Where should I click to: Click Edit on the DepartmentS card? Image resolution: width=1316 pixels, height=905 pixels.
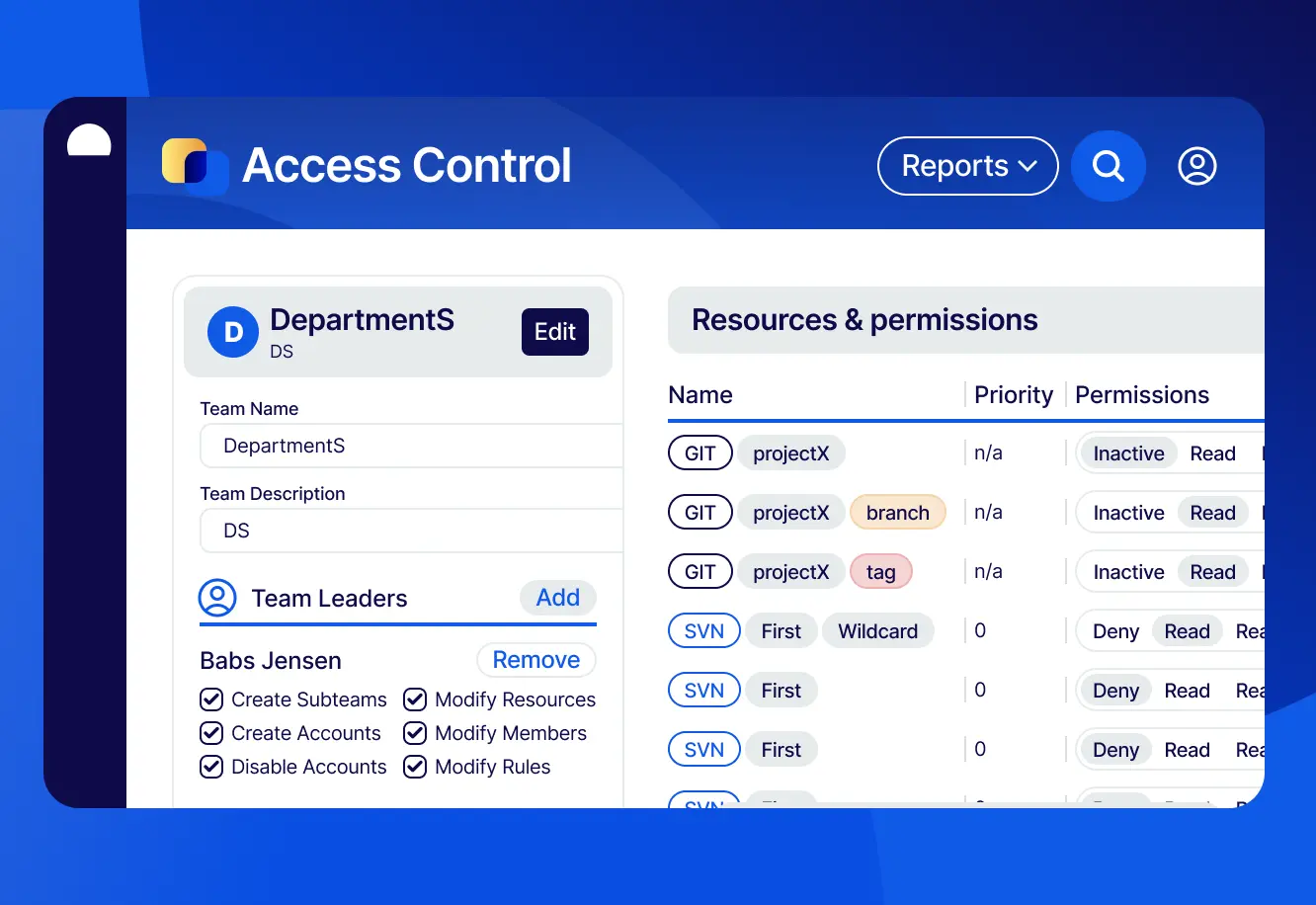pos(555,332)
